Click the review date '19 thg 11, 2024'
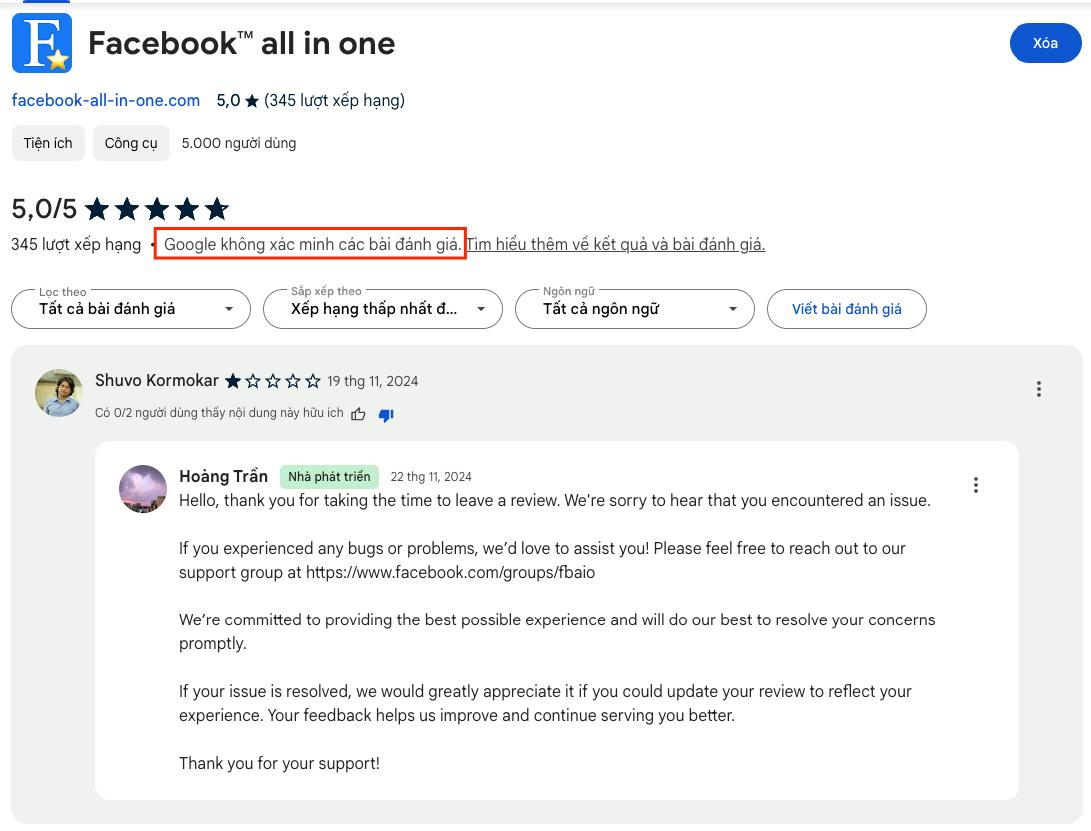This screenshot has width=1091, height=831. click(373, 381)
